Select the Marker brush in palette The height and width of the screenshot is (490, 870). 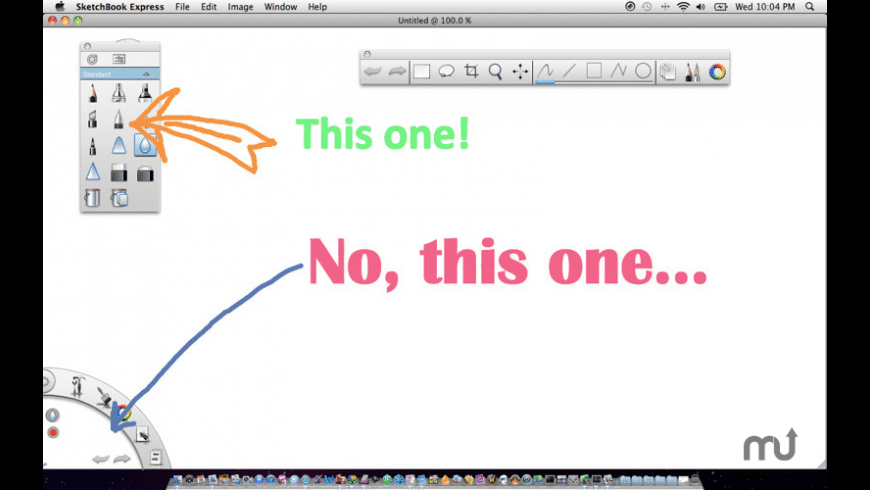[x=145, y=93]
